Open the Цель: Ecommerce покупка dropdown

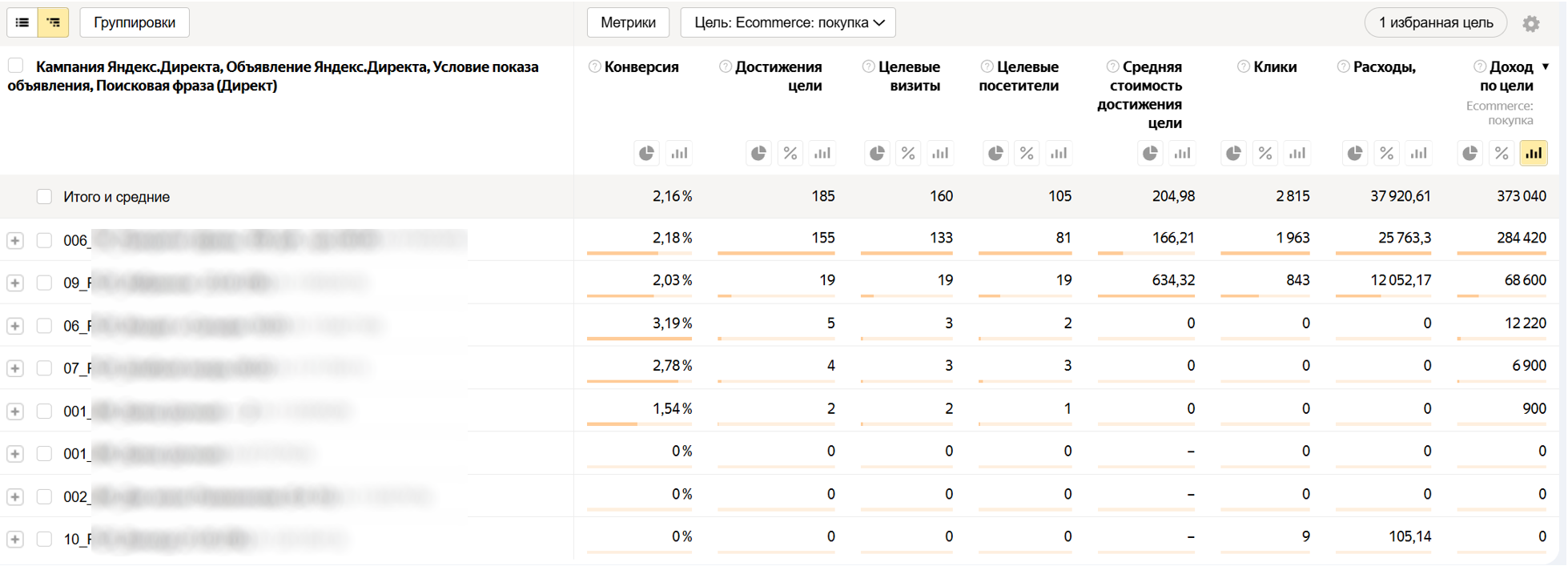point(788,22)
